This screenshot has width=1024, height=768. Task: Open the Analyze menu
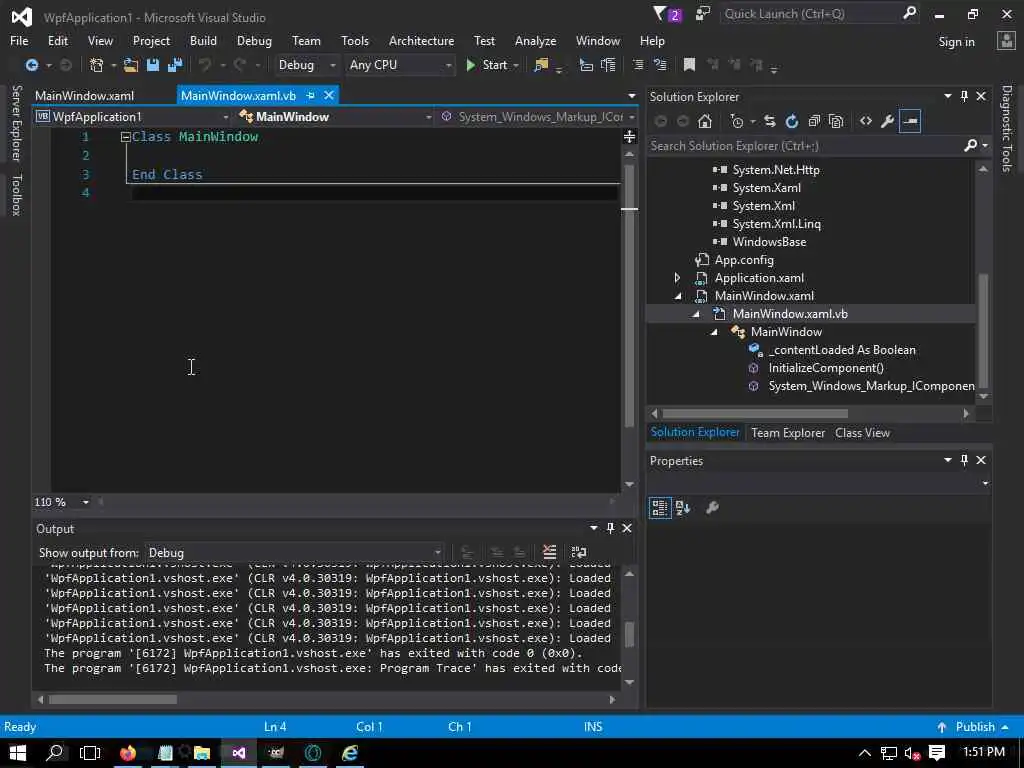(x=535, y=40)
